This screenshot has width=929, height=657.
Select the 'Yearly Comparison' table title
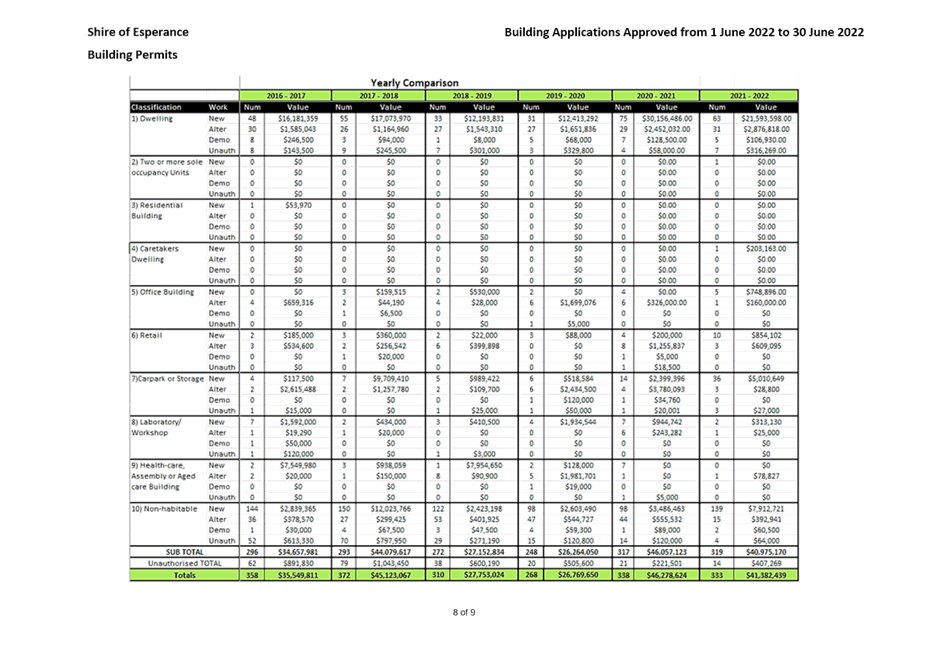pyautogui.click(x=414, y=82)
